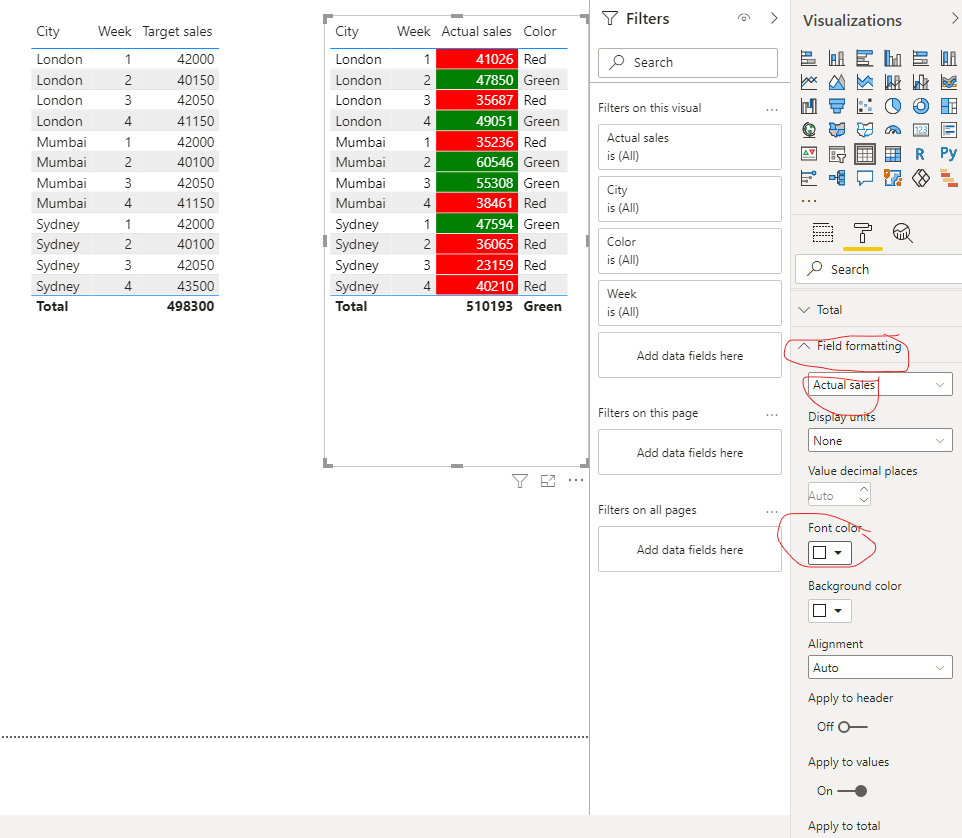962x838 pixels.
Task: Toggle Apply to header switch
Action: tap(853, 727)
